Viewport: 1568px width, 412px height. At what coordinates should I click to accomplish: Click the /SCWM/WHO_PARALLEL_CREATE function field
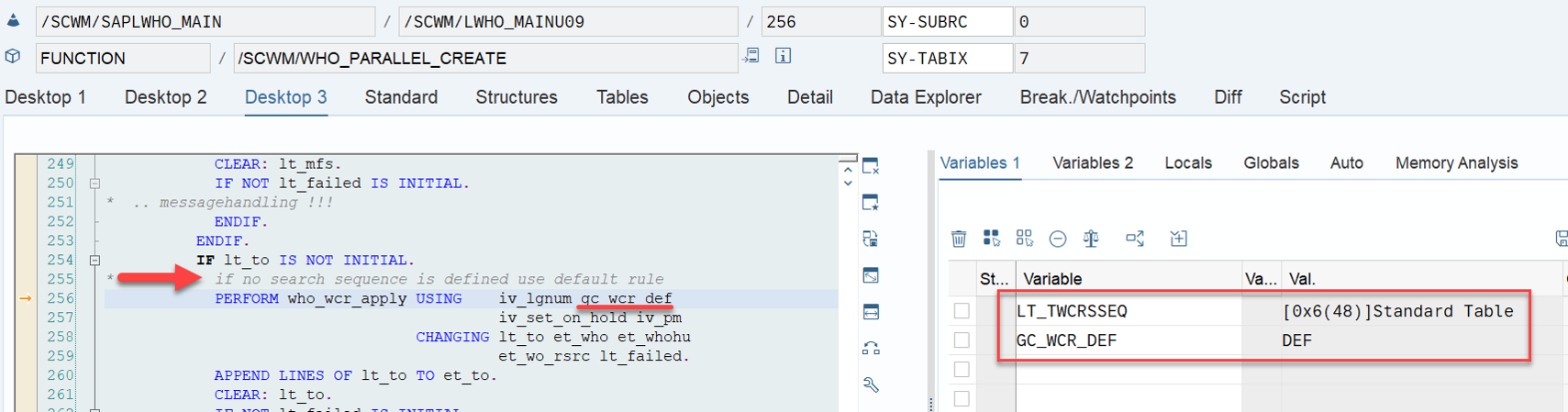tap(485, 58)
